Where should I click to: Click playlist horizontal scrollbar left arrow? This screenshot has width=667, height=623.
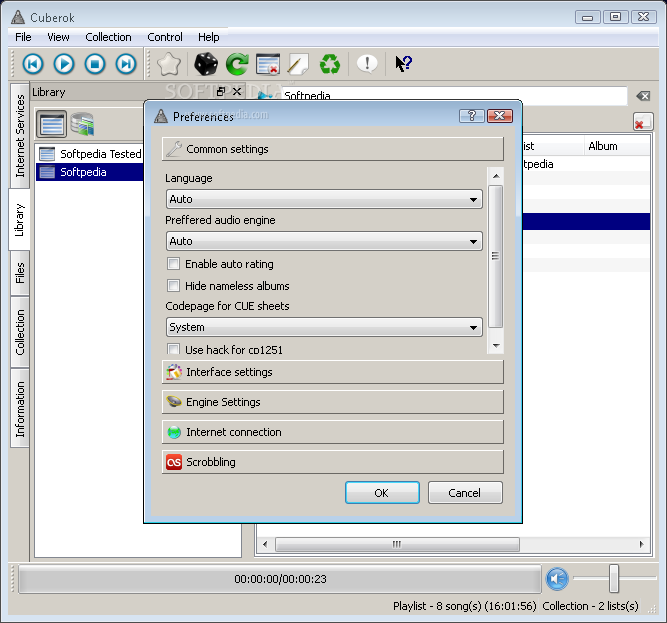(265, 544)
